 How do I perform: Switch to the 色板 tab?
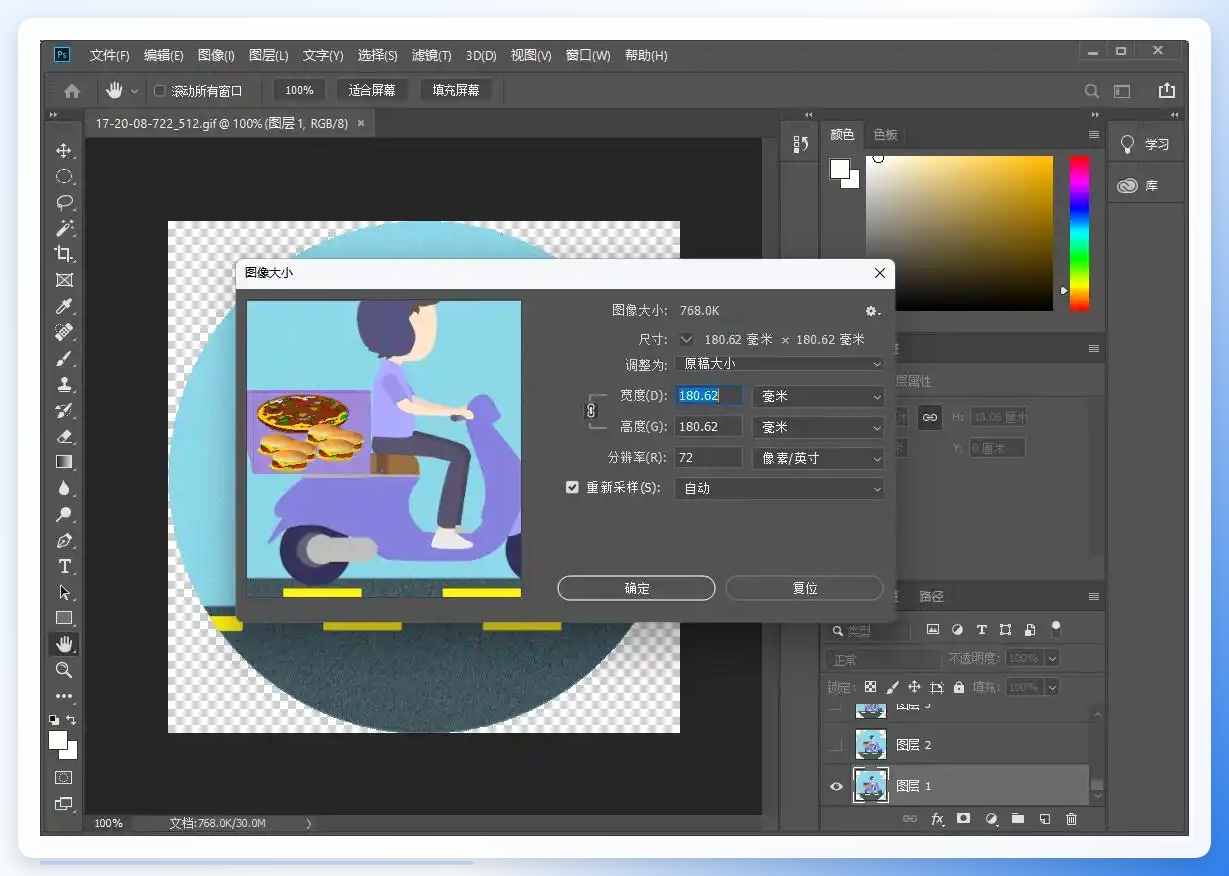[885, 135]
